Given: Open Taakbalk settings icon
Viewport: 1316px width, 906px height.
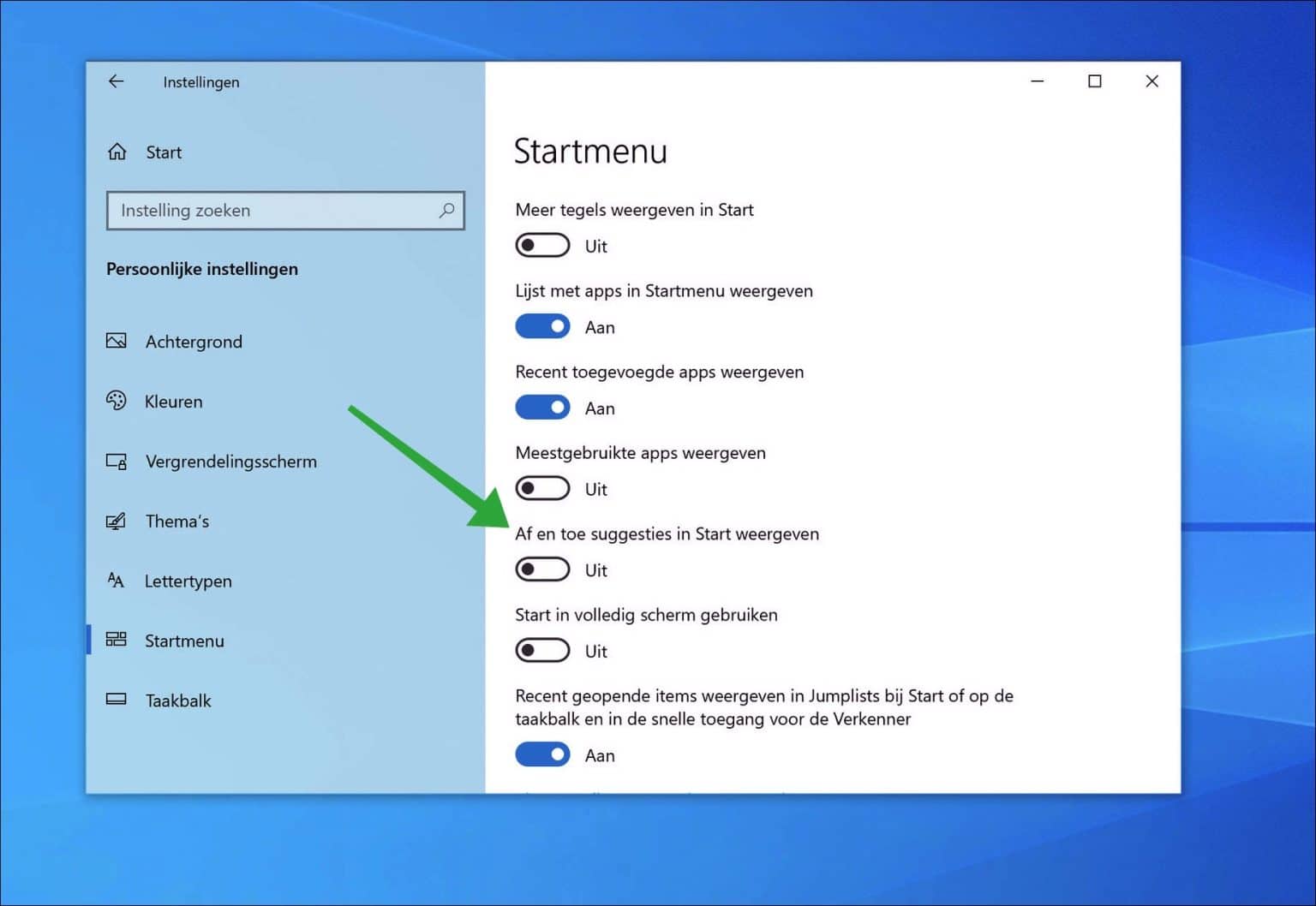Looking at the screenshot, I should coord(117,700).
